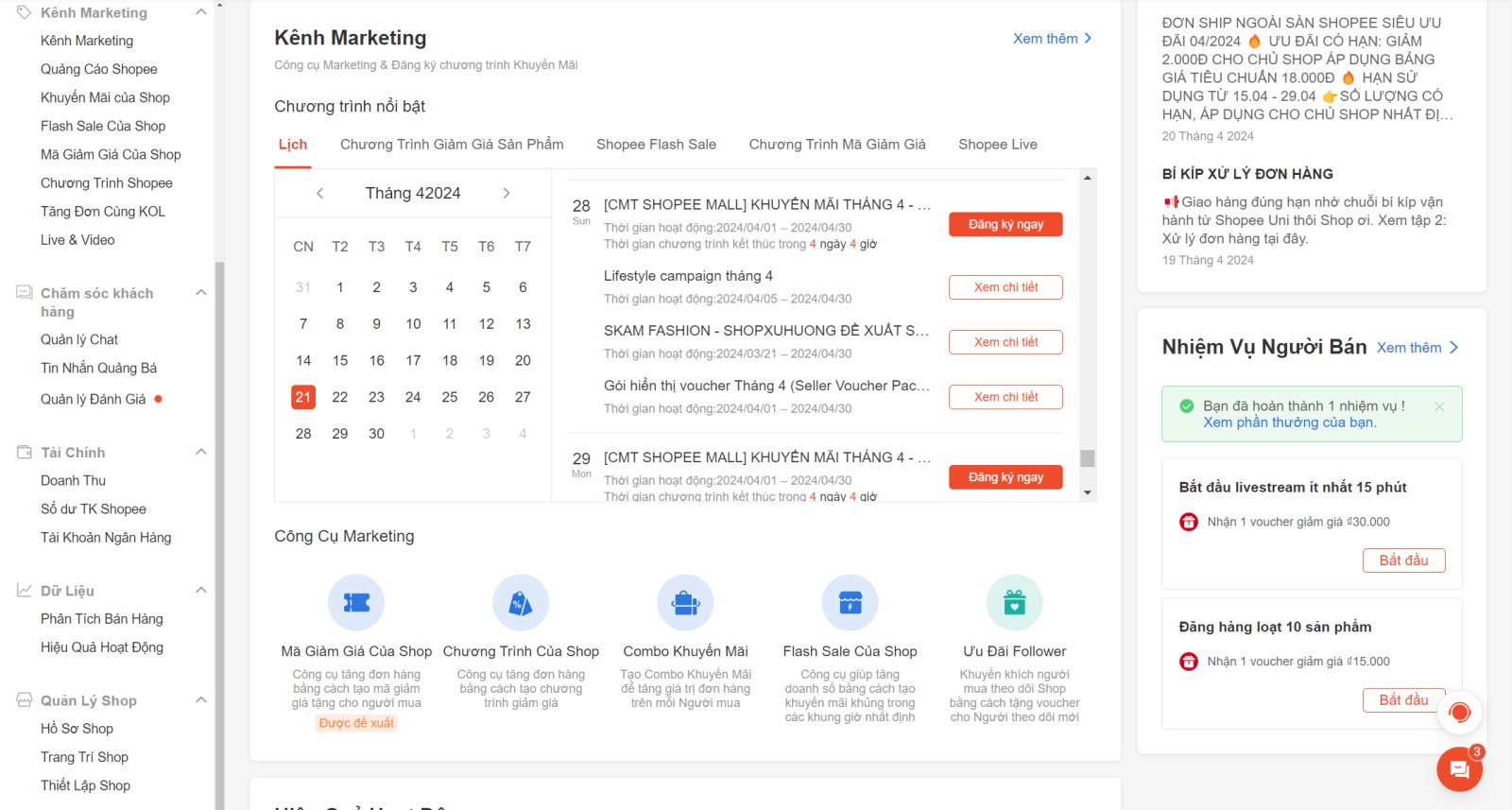Click the Ưu Đãi Follower title text
This screenshot has width=1512, height=810.
pos(1014,651)
